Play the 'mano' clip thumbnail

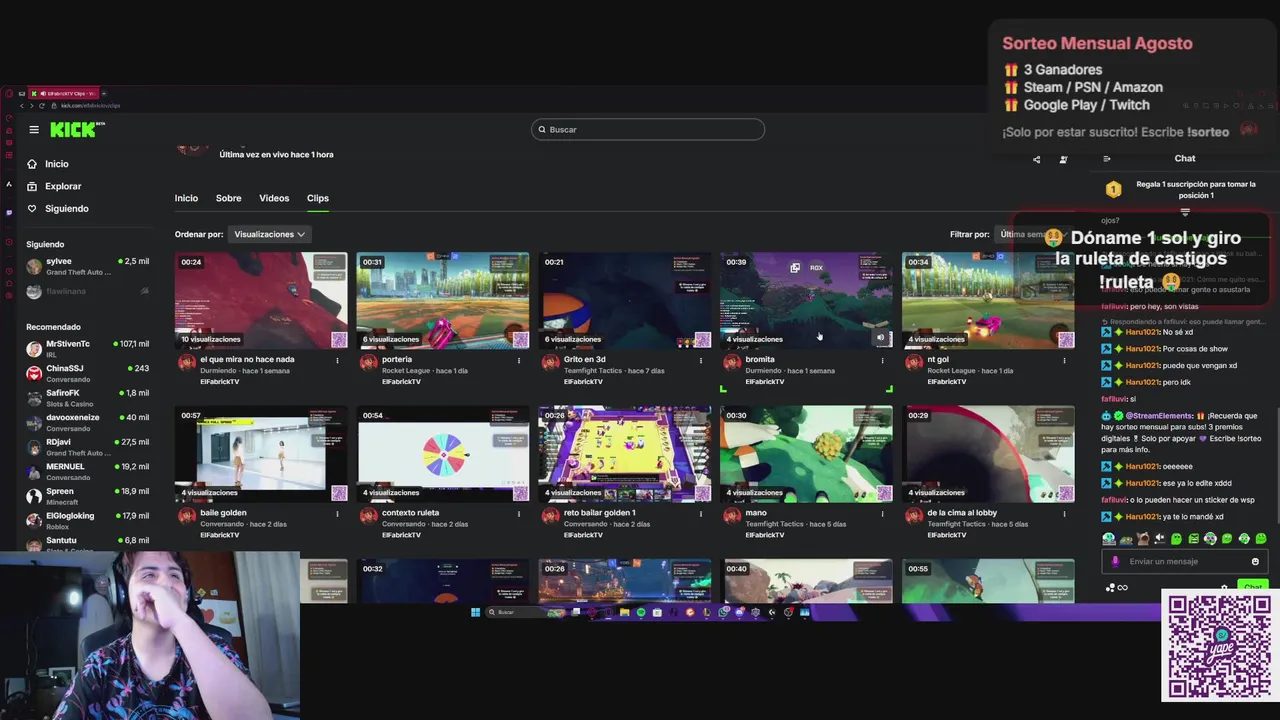806,454
